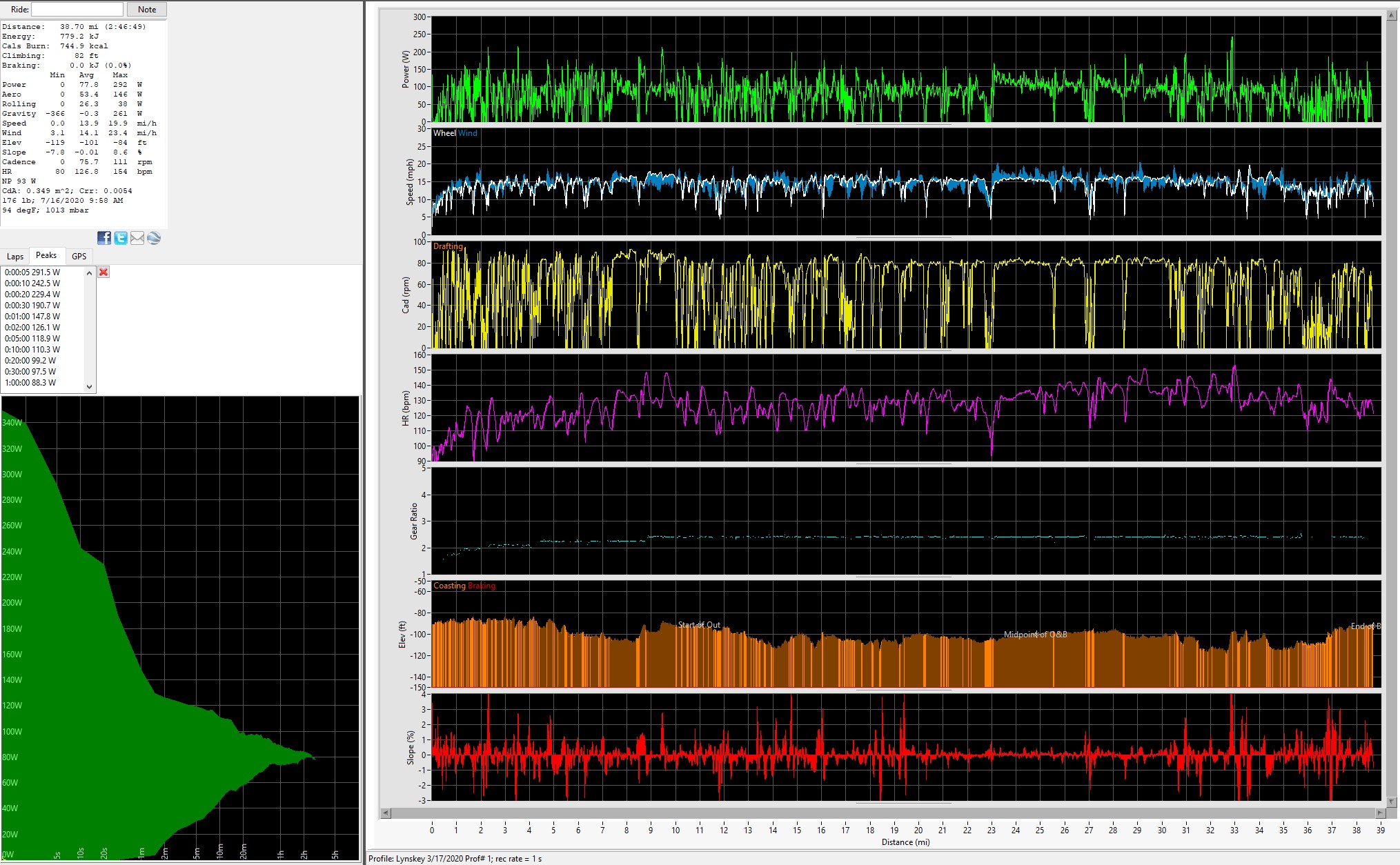1400x865 pixels.
Task: Click the Drafting legend in the cadence chart
Action: click(448, 246)
